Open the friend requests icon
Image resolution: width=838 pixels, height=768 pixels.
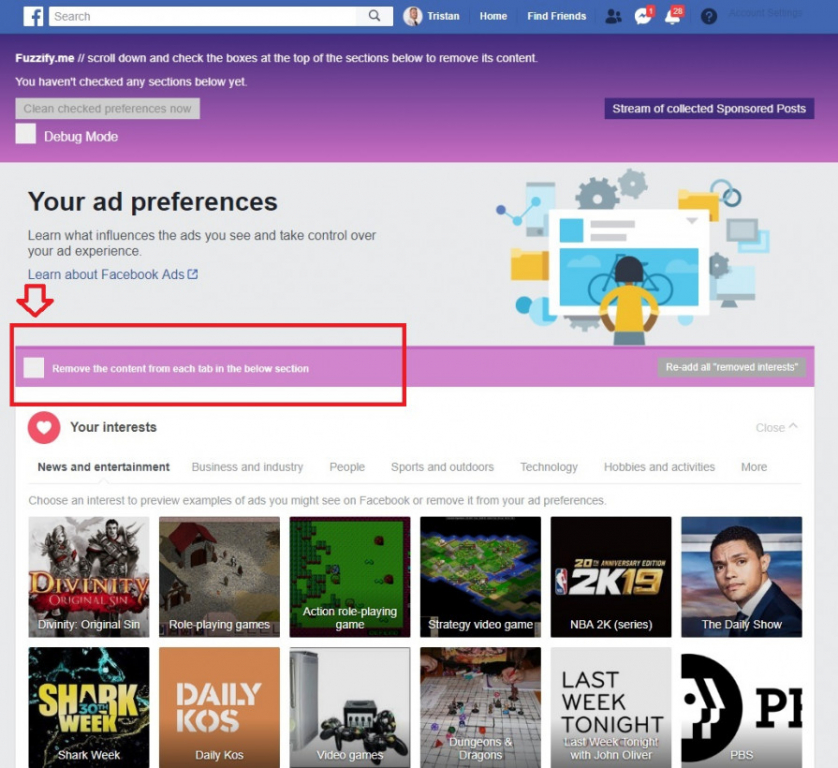613,16
